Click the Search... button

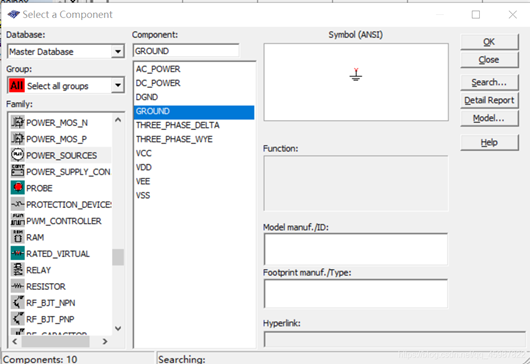[x=489, y=82]
